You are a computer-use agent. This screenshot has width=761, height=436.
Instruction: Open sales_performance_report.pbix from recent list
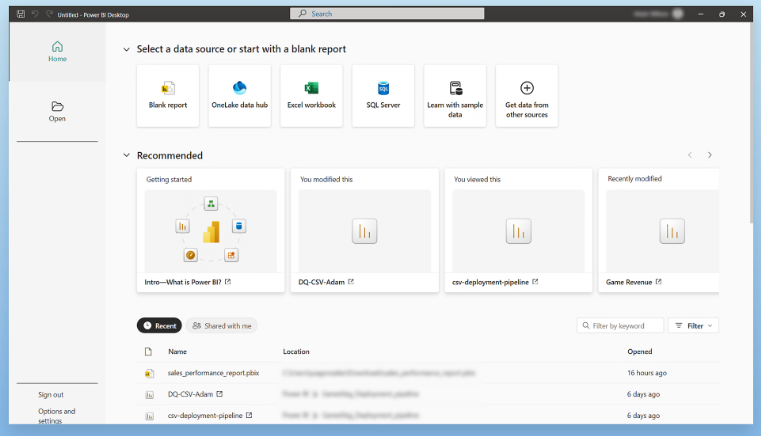pyautogui.click(x=214, y=373)
